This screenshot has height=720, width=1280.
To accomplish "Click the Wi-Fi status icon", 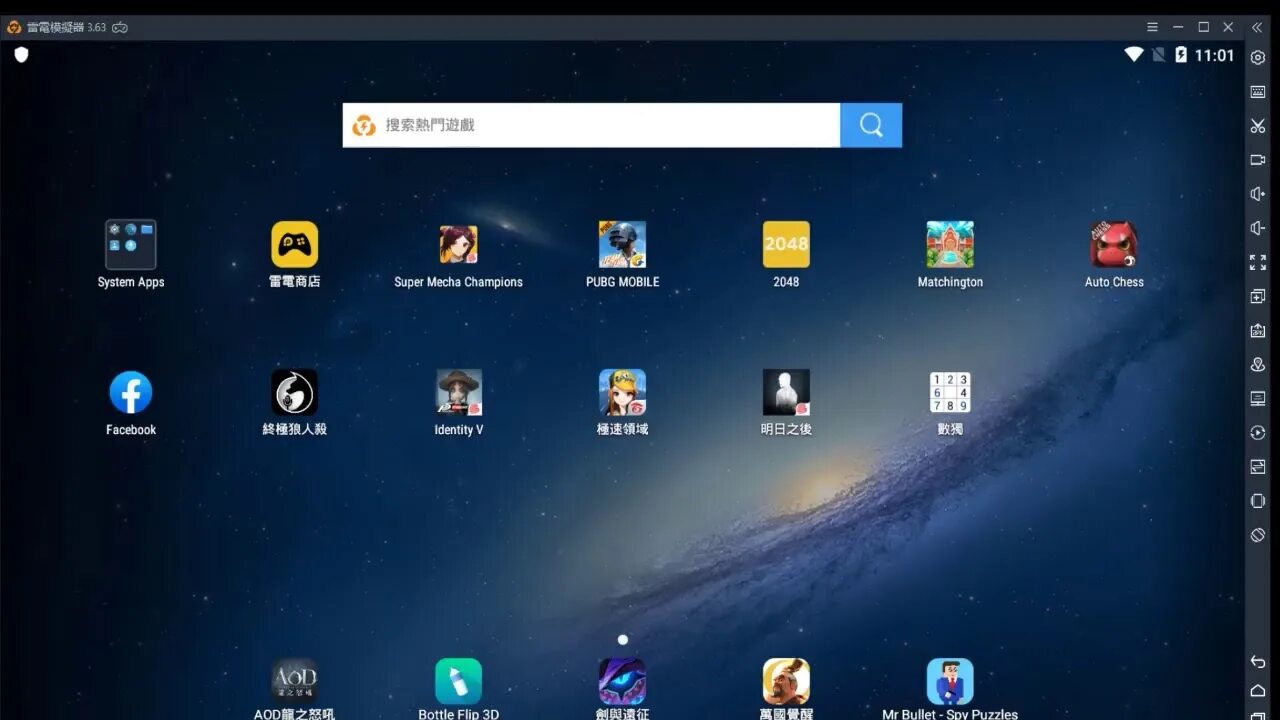I will tap(1134, 54).
